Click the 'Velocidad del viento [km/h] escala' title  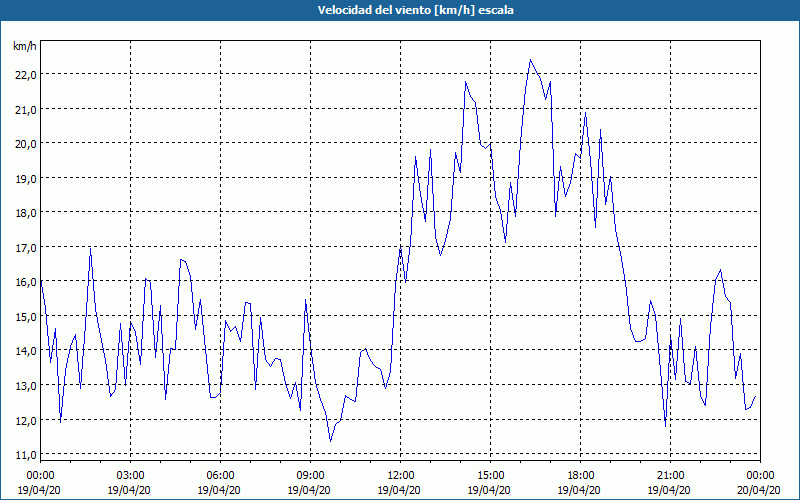pyautogui.click(x=415, y=10)
